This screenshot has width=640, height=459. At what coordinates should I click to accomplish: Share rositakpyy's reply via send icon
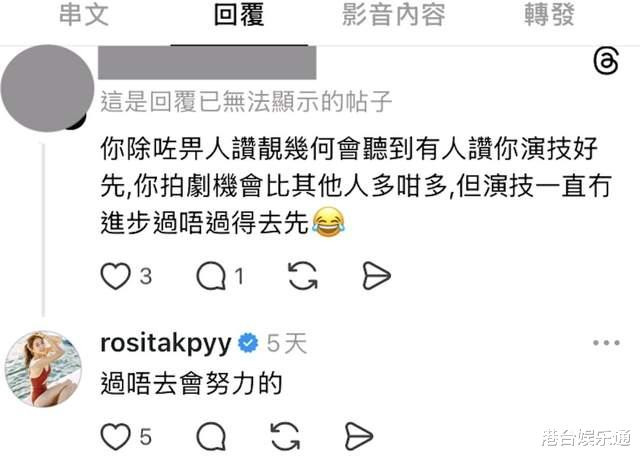359,436
